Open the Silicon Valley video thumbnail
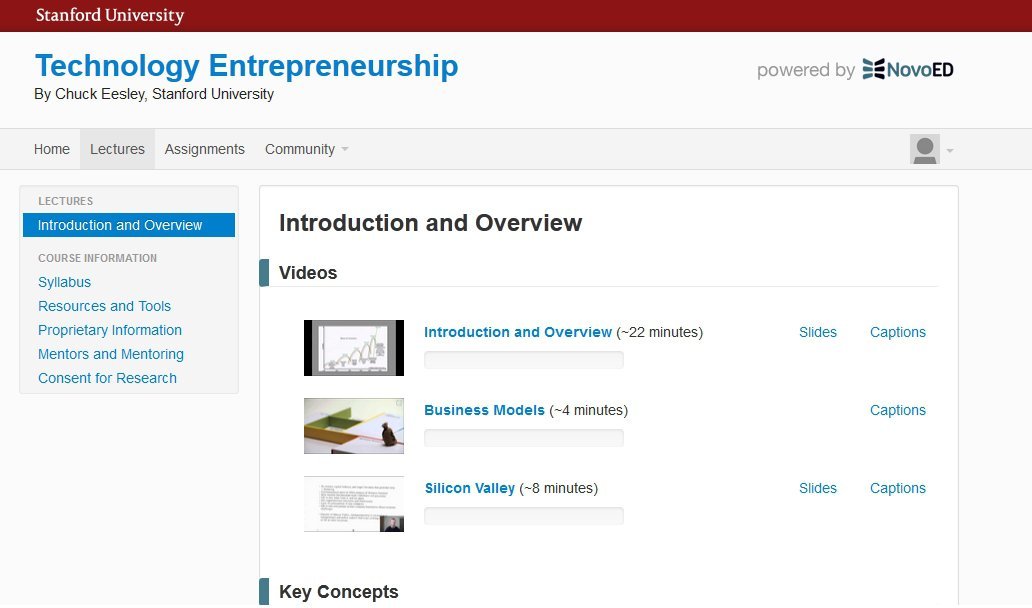The width and height of the screenshot is (1032, 608). pyautogui.click(x=353, y=503)
